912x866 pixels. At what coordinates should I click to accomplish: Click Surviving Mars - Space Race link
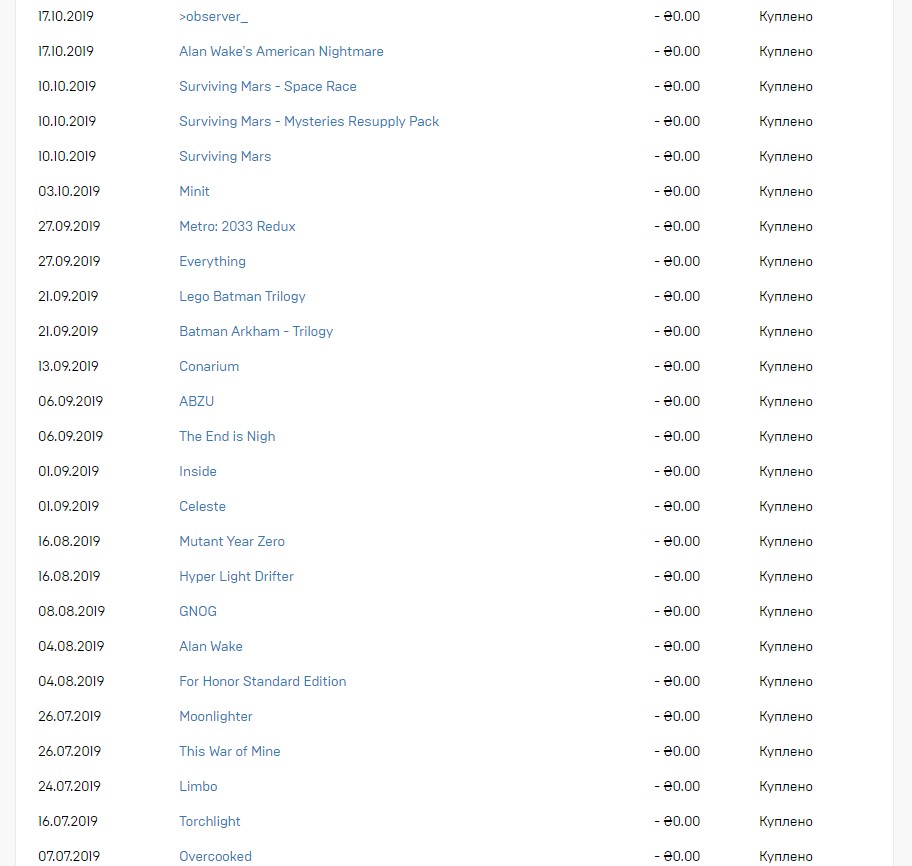[268, 87]
